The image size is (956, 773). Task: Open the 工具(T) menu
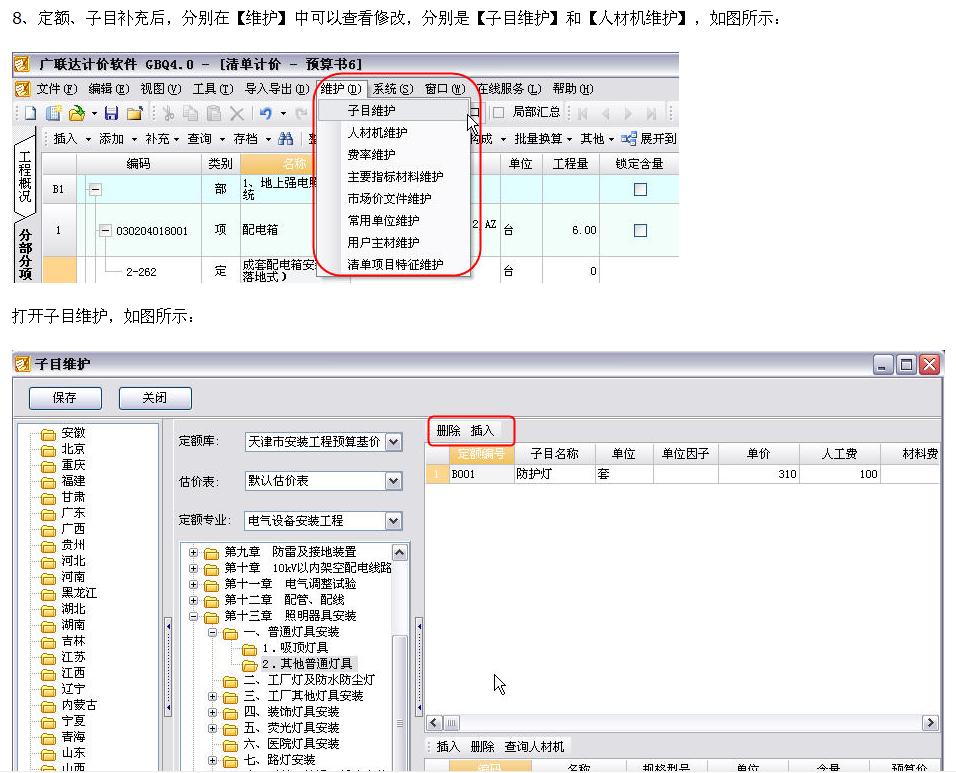point(213,89)
